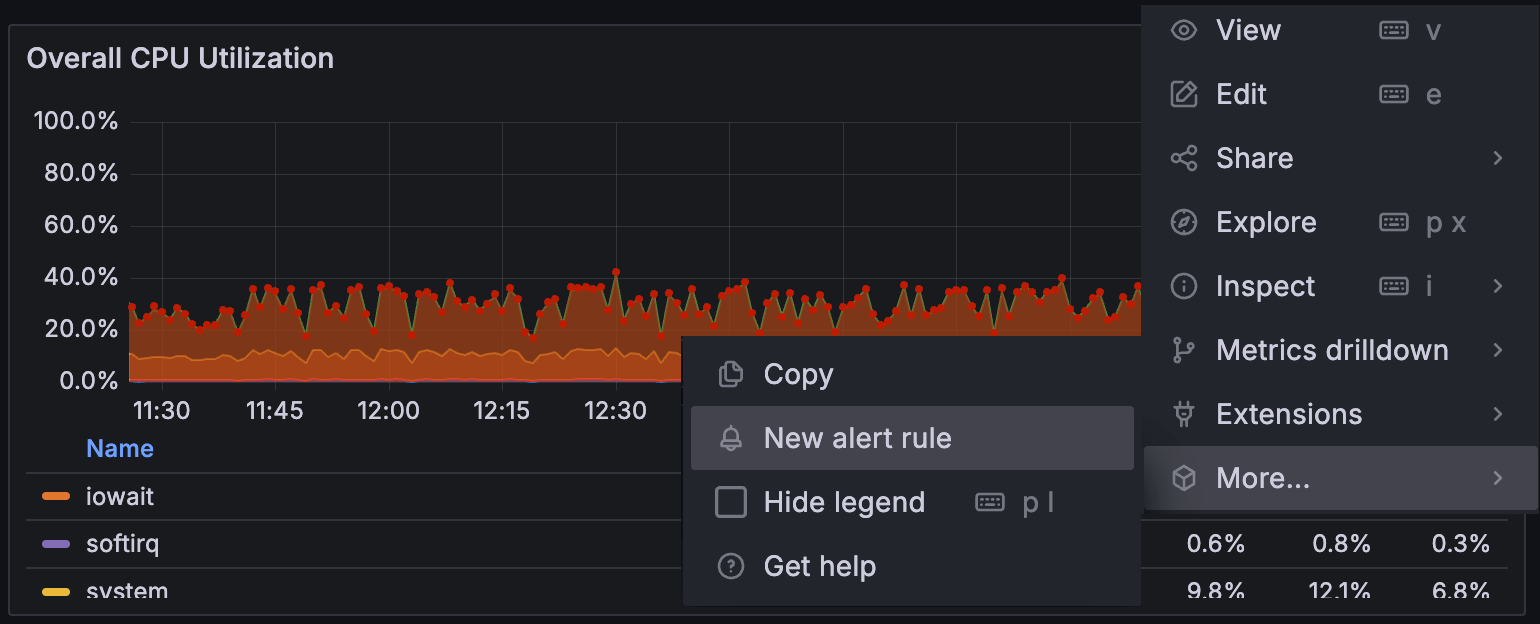Click the bell icon beside New alert rule
This screenshot has width=1540, height=624.
(731, 438)
